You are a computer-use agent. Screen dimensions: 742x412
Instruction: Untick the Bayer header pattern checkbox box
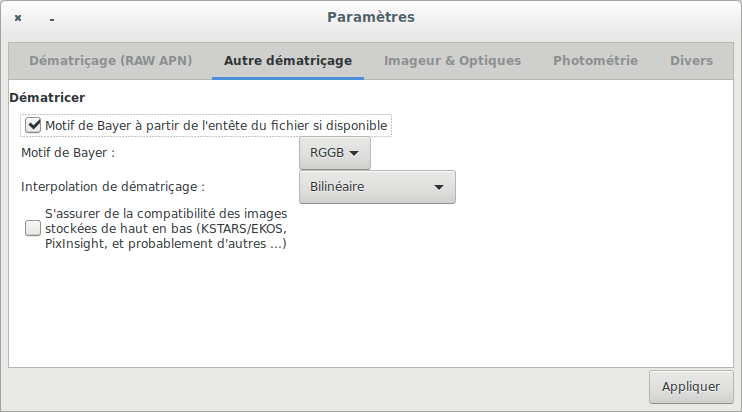34,126
